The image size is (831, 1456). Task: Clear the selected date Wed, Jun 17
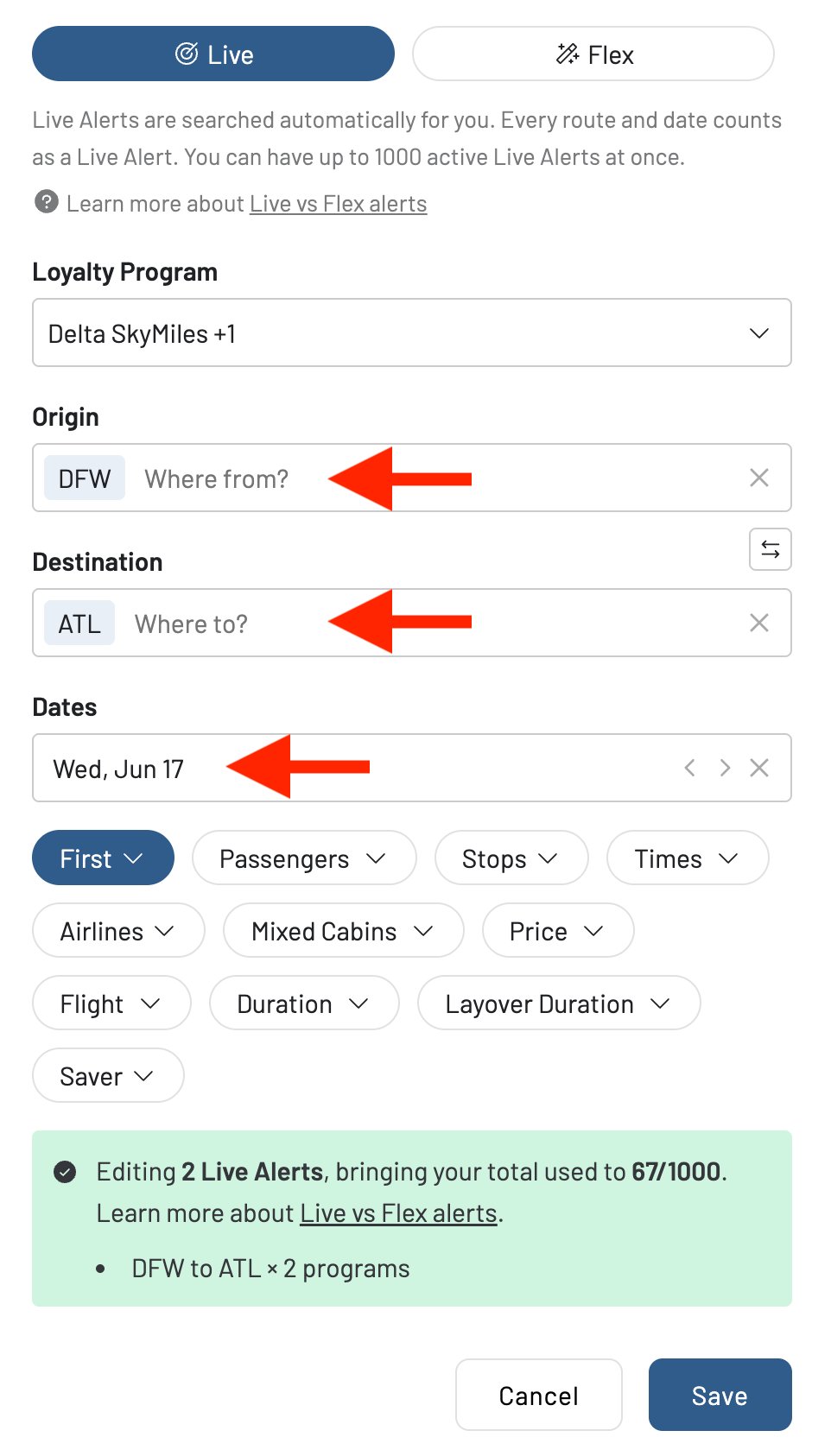(758, 768)
